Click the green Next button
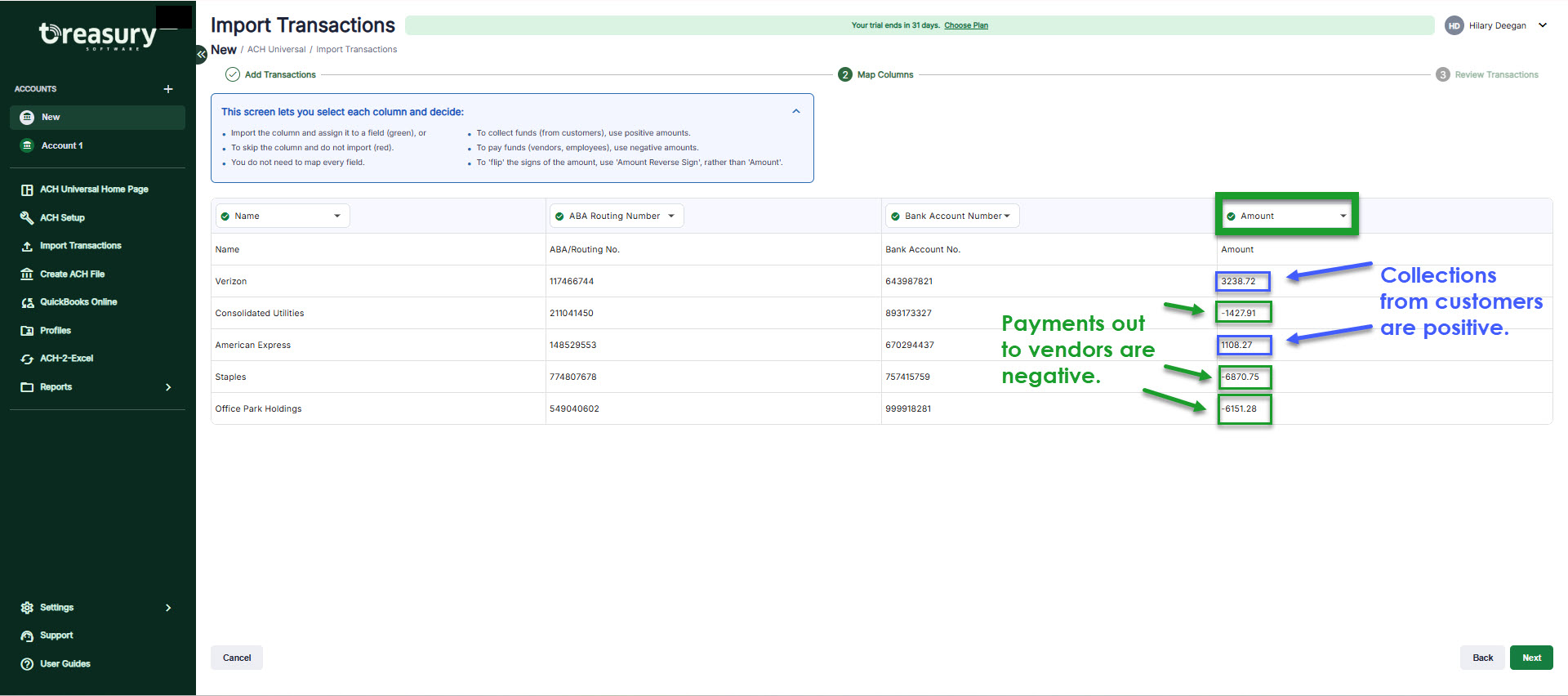The height and width of the screenshot is (696, 1568). (x=1531, y=658)
